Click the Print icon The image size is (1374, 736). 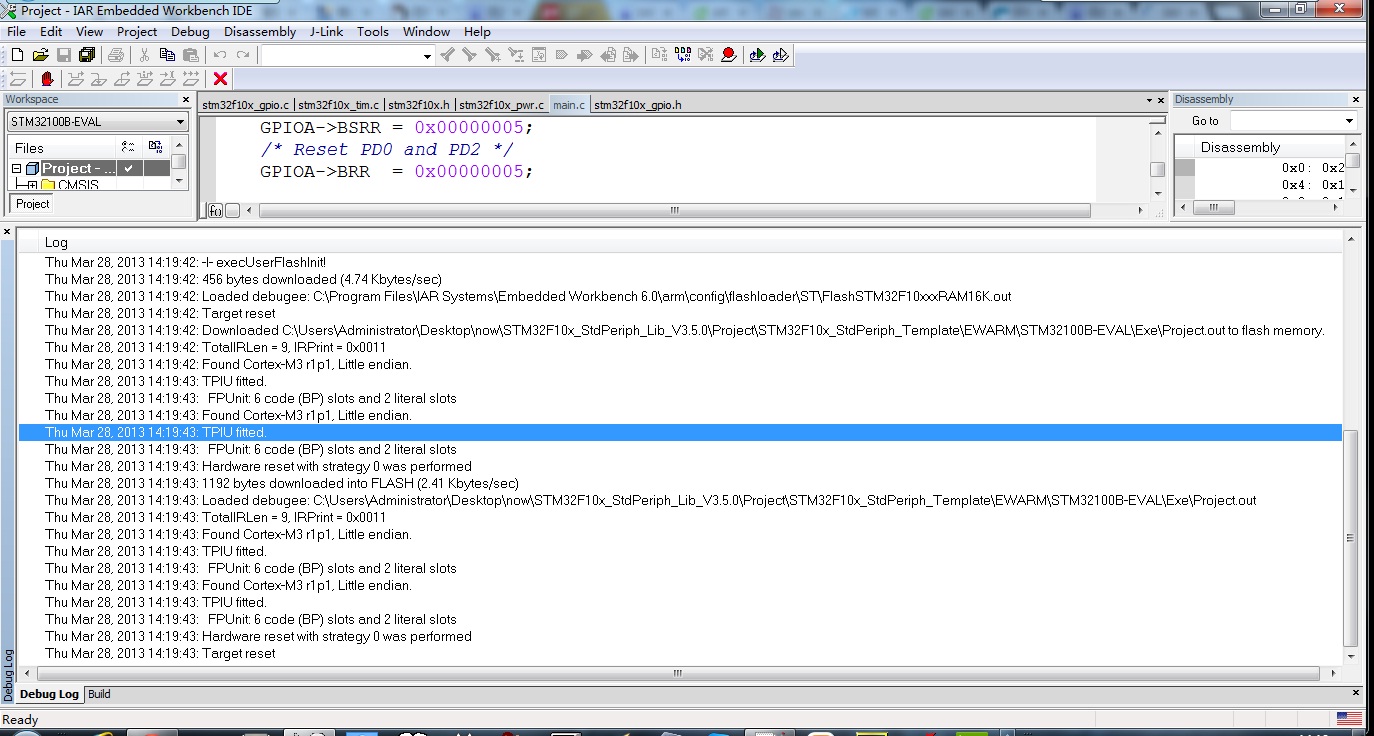click(115, 55)
